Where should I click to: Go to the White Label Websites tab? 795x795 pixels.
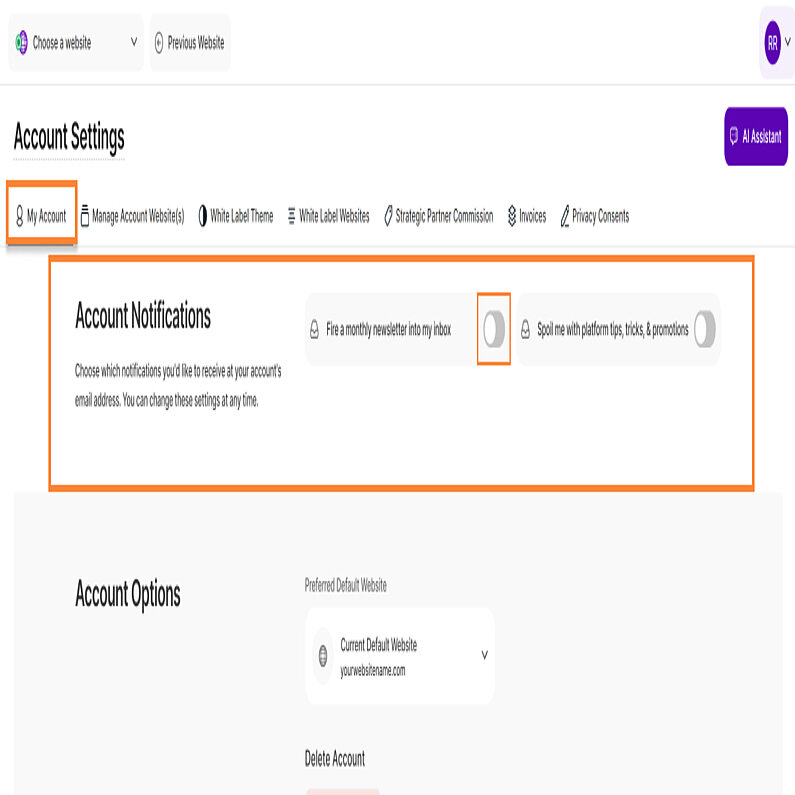[x=328, y=216]
